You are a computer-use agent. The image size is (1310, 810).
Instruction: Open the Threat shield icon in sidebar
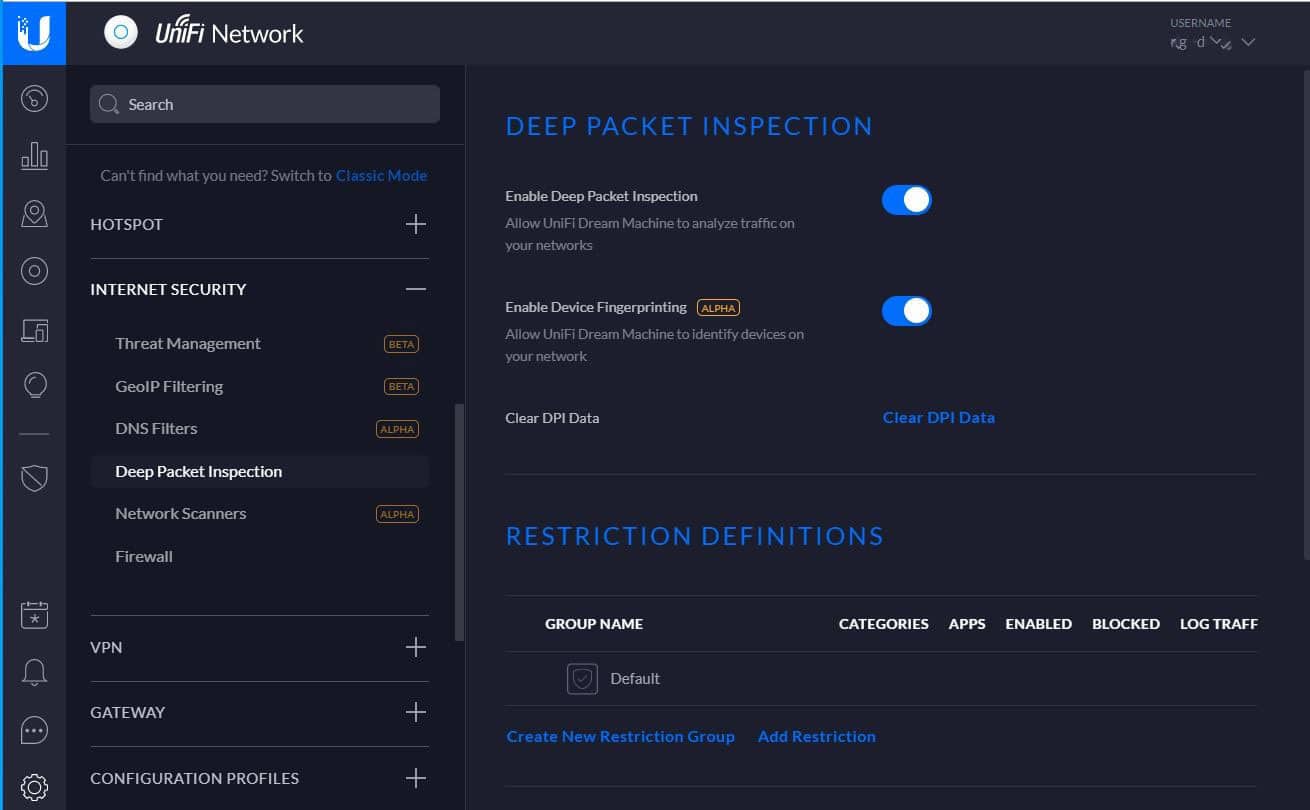[34, 478]
